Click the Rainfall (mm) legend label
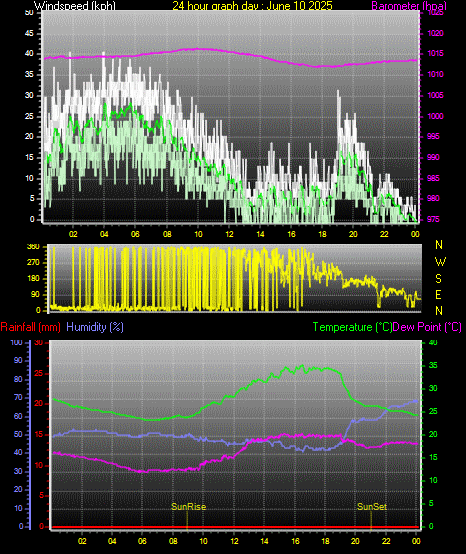 [x=30, y=327]
